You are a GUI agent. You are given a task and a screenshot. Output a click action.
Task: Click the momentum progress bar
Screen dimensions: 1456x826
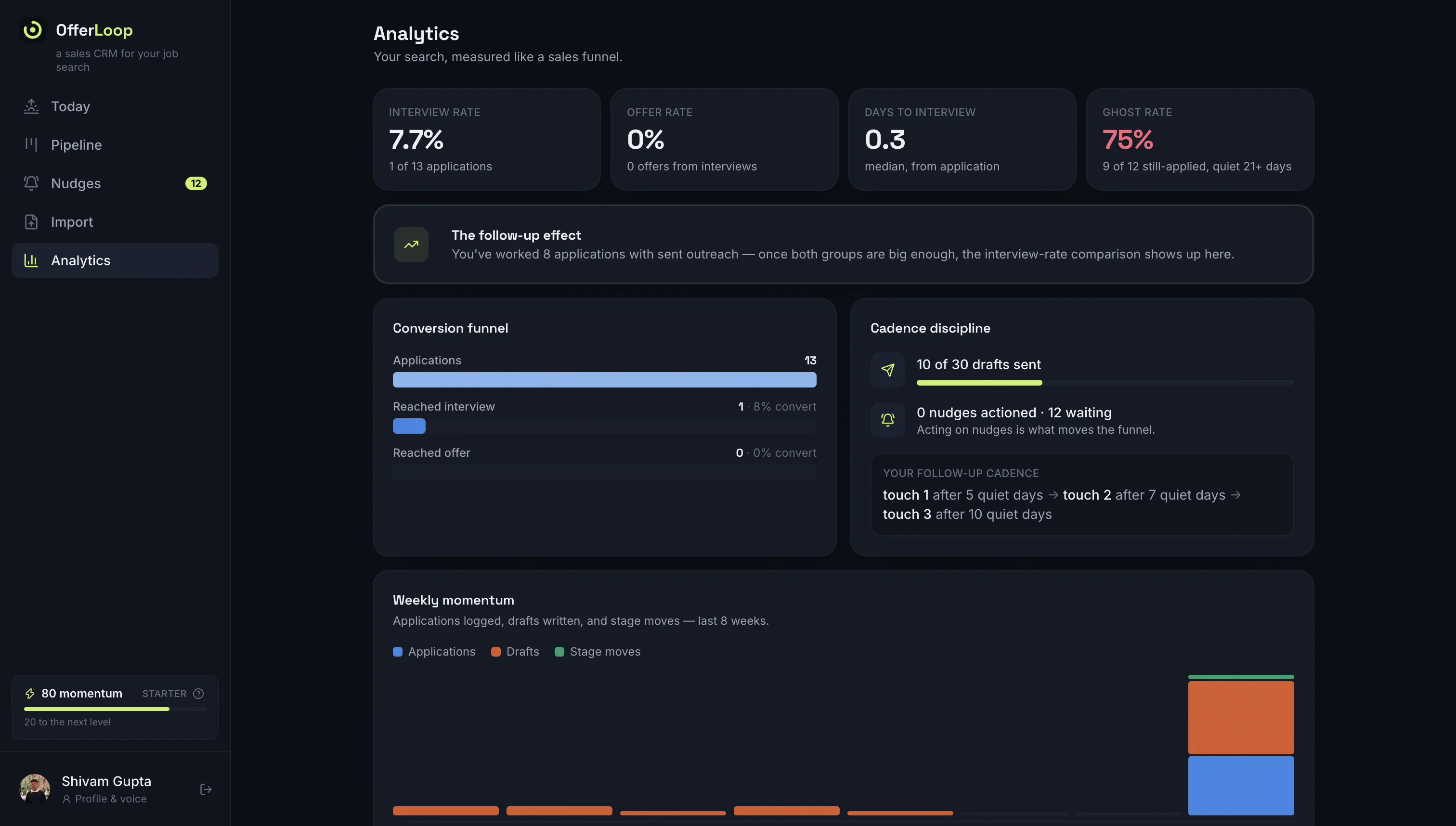click(115, 709)
